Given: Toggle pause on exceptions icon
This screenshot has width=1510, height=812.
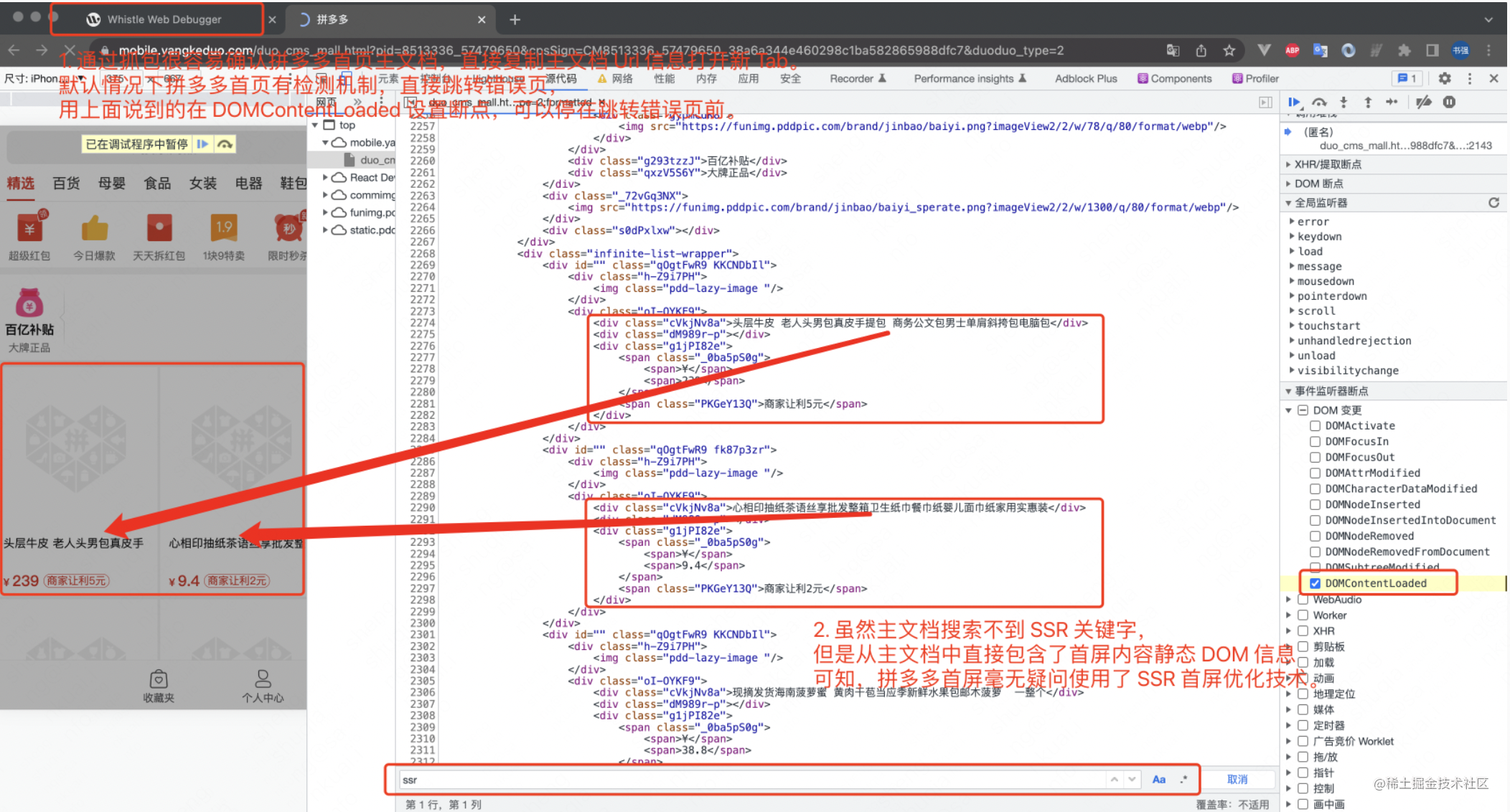Looking at the screenshot, I should [x=1449, y=103].
